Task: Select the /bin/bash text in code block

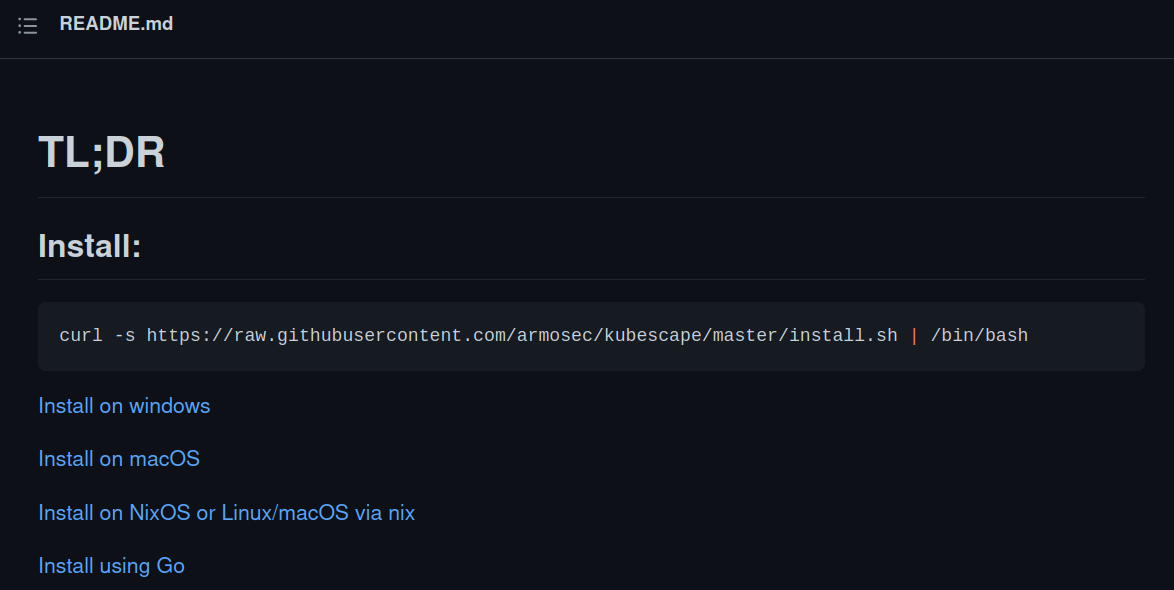Action: coord(978,335)
